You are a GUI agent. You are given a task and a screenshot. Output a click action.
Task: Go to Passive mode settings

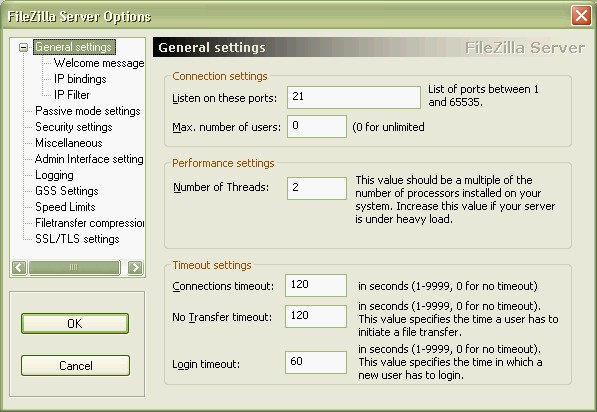click(x=88, y=111)
